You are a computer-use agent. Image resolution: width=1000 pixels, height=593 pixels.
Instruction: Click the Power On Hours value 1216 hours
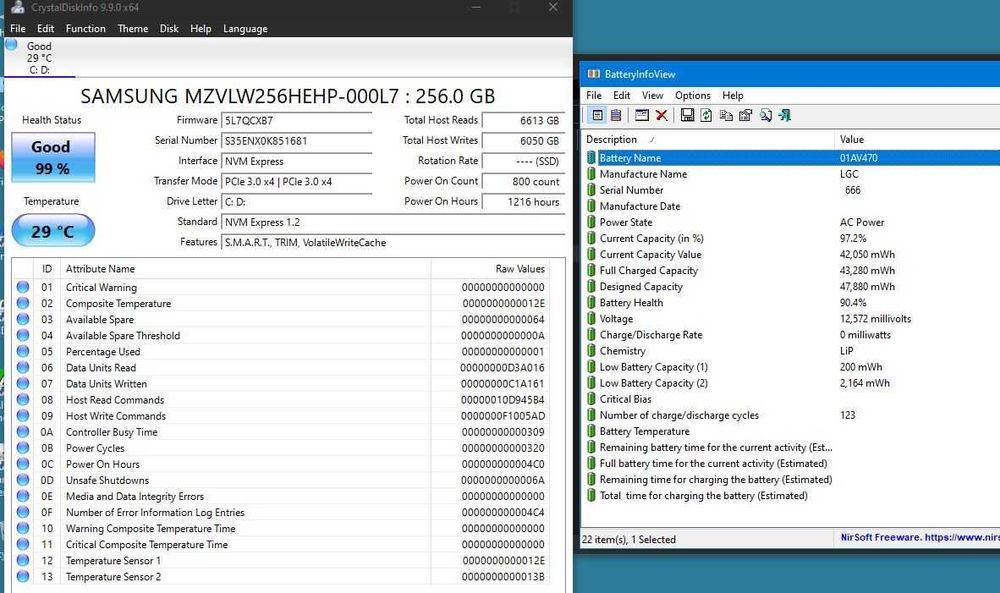click(x=523, y=202)
